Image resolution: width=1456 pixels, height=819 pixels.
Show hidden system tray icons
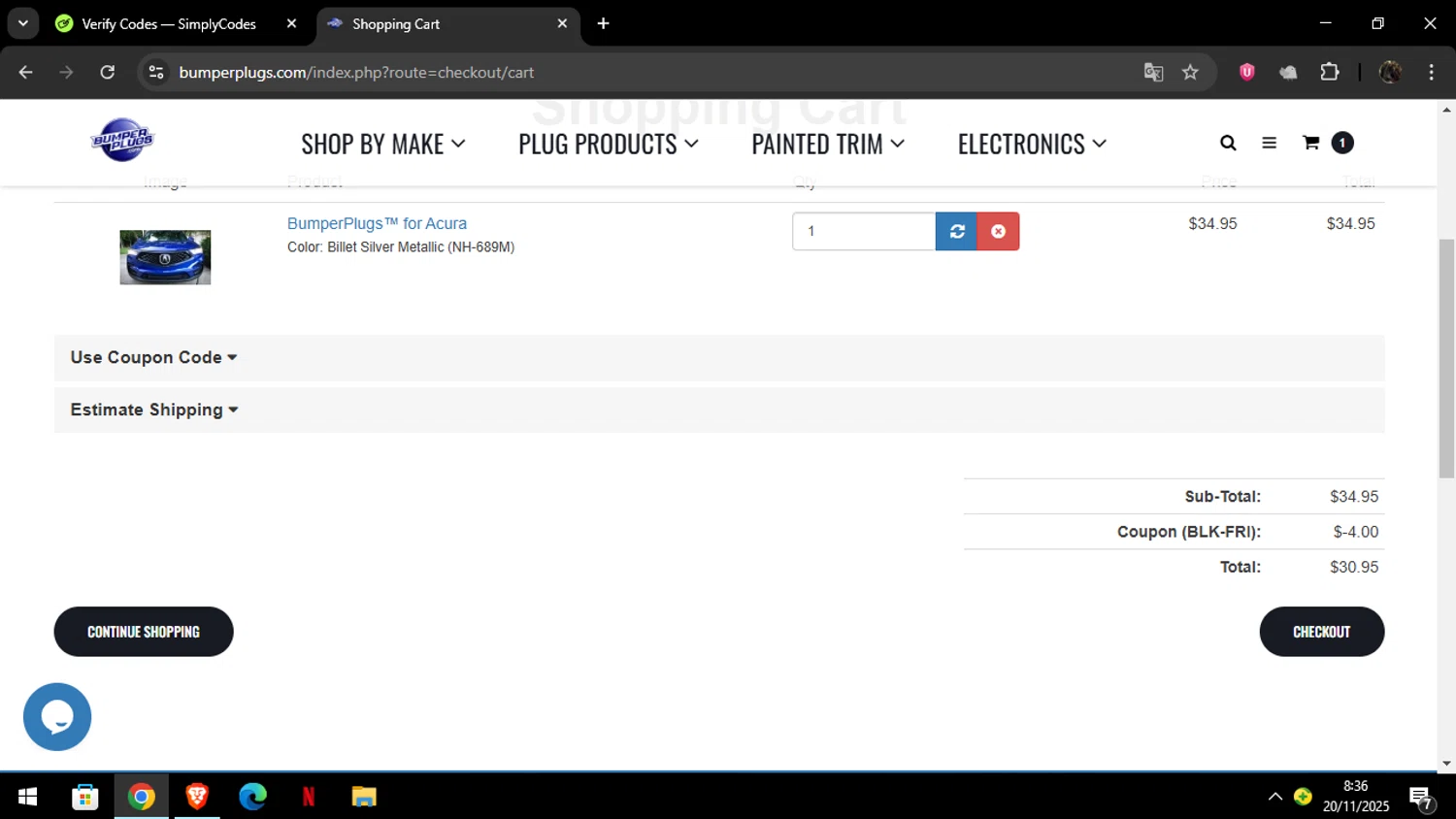tap(1274, 797)
